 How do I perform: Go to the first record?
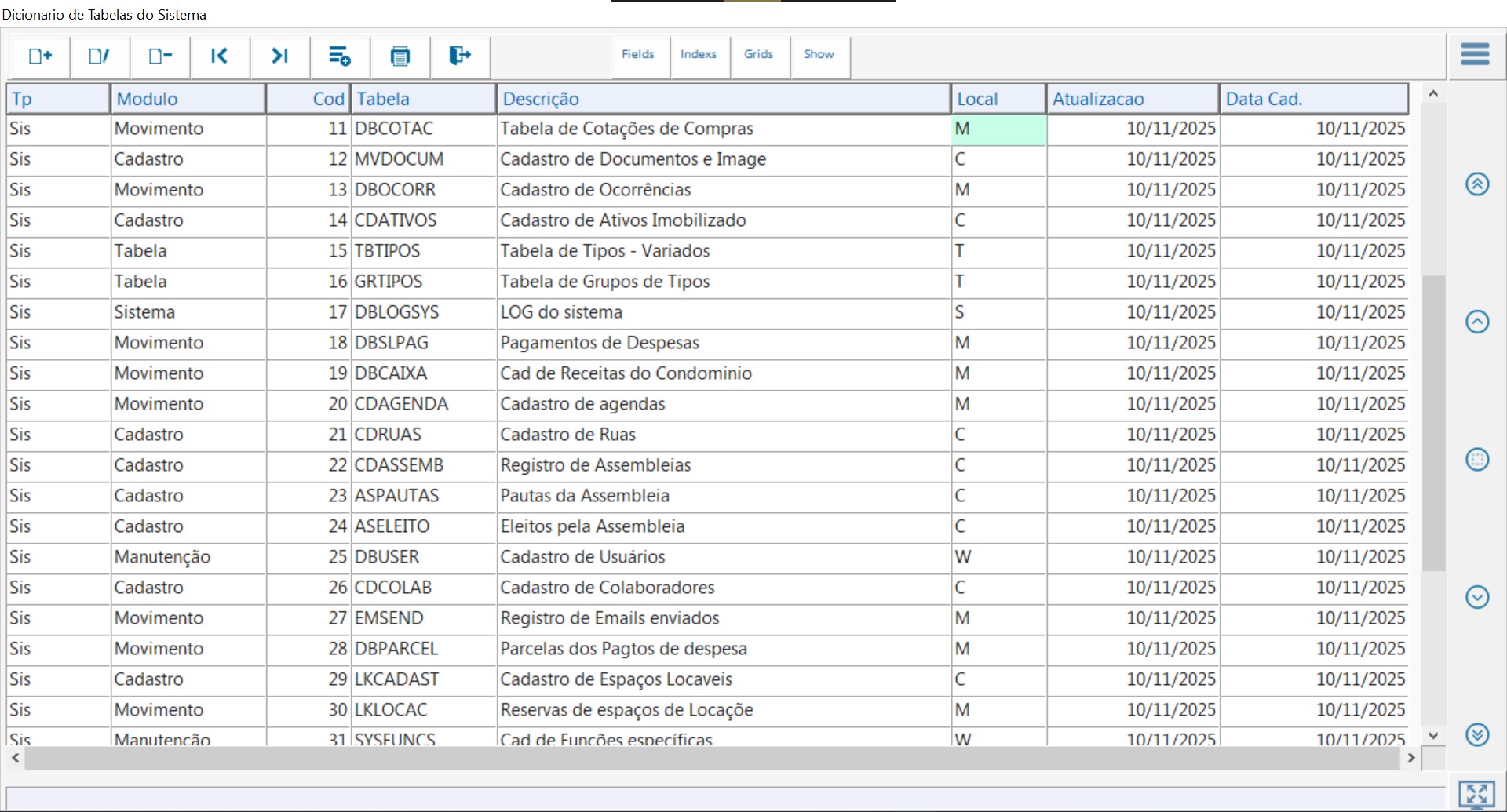pos(220,56)
